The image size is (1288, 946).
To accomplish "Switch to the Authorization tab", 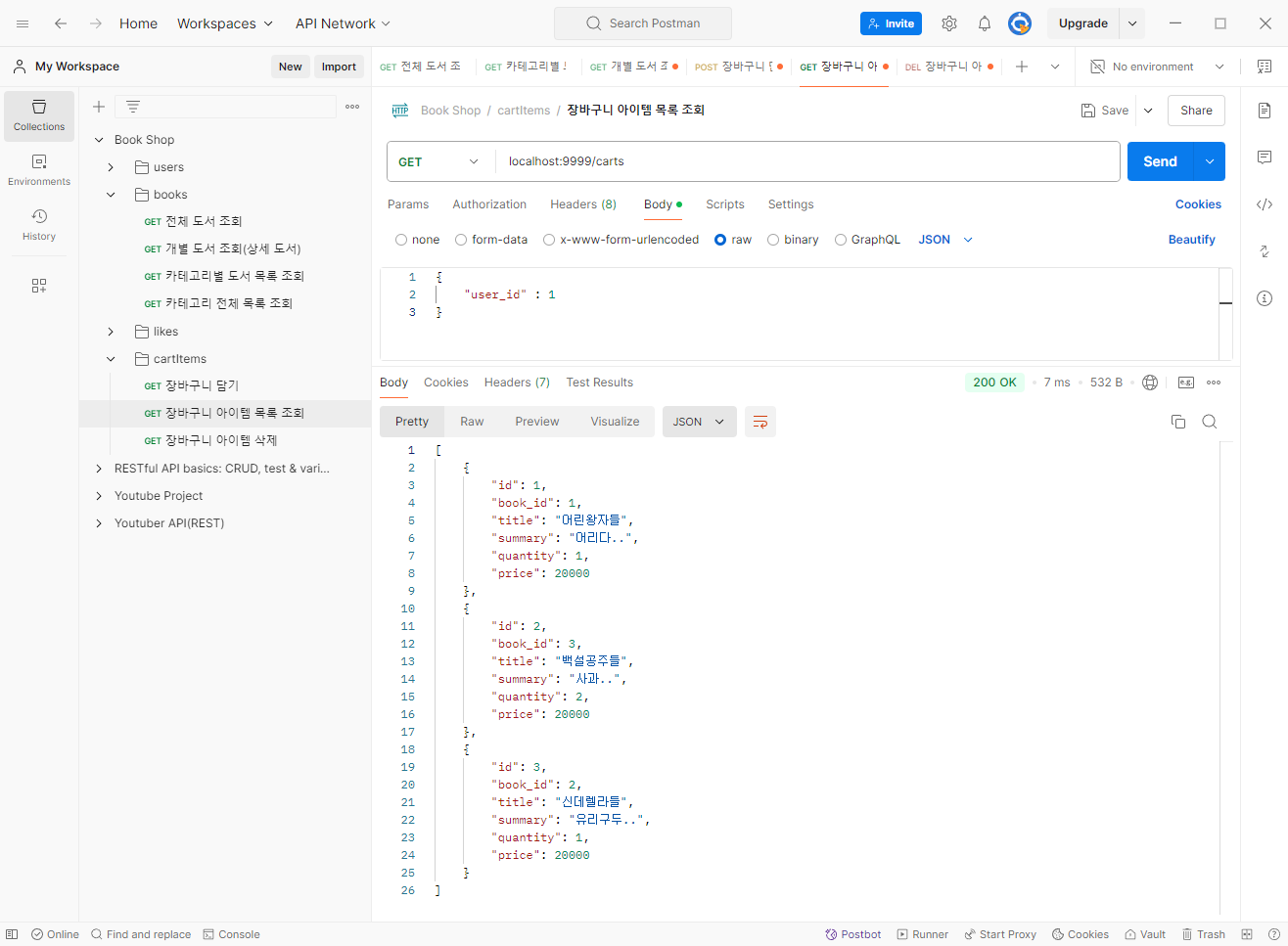I will pyautogui.click(x=489, y=204).
